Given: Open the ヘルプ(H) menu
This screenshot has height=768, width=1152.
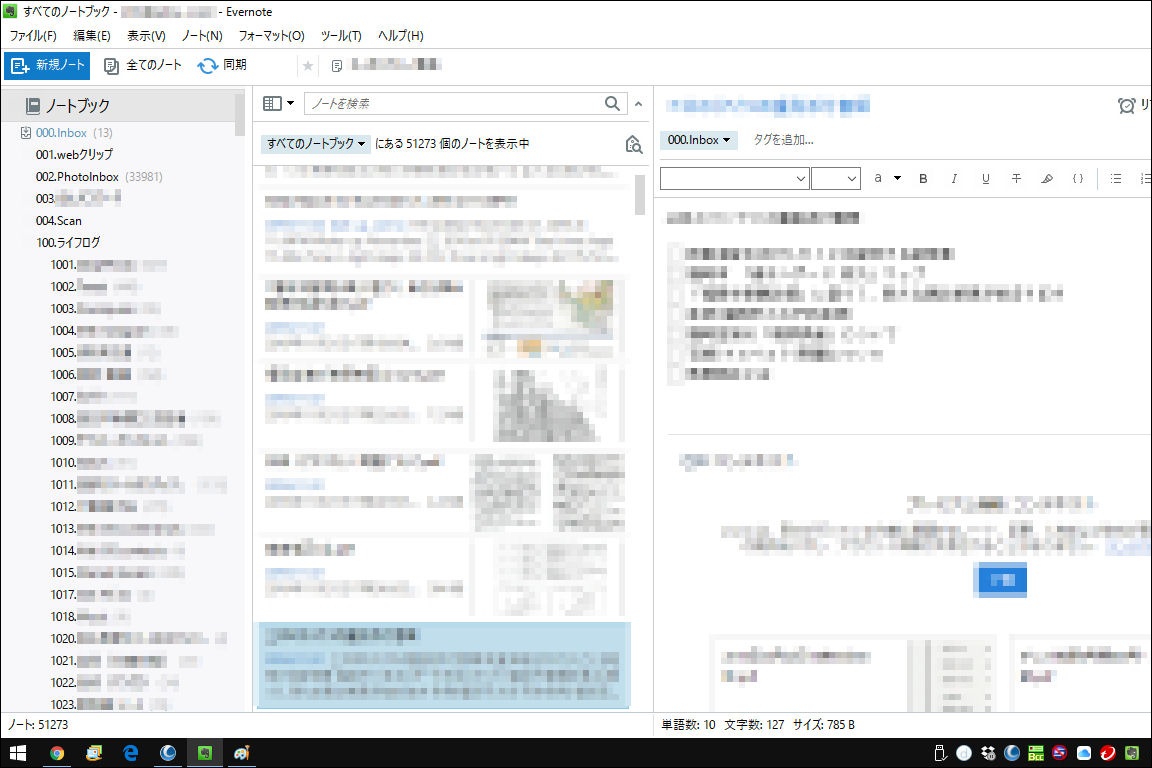Looking at the screenshot, I should coord(400,35).
